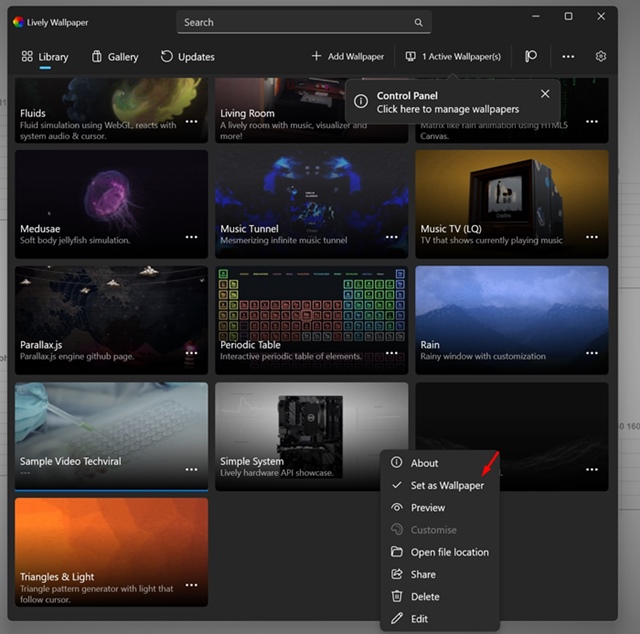Choose Set as Wallpaper menu item
Viewport: 640px width, 634px height.
440,485
